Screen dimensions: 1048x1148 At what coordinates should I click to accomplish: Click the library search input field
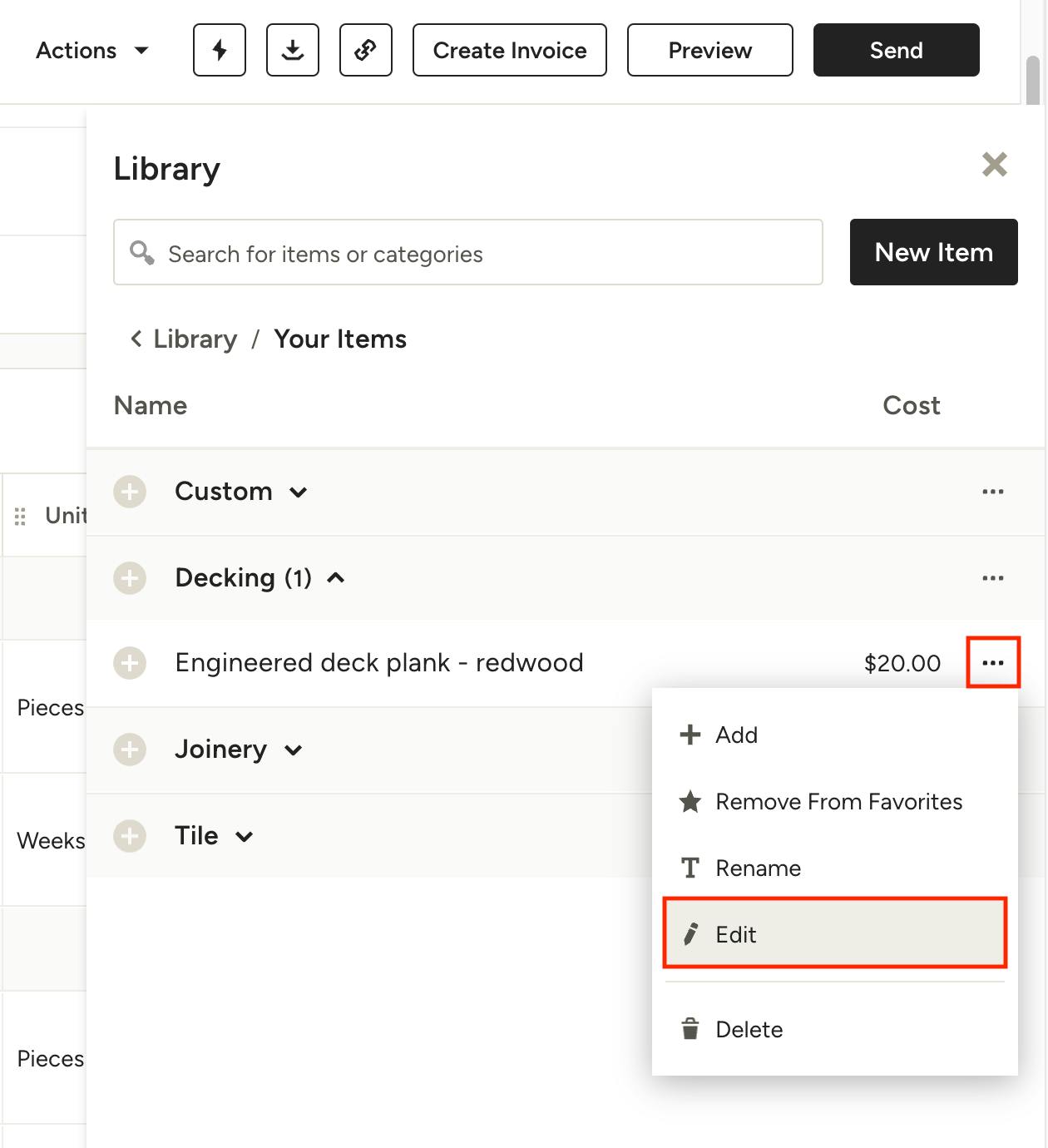coord(482,253)
